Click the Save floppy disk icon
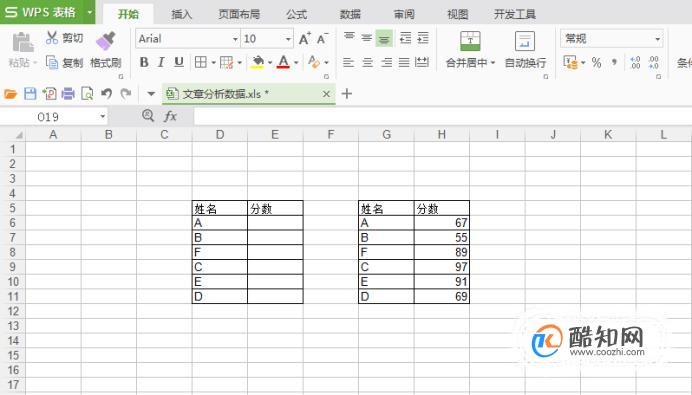Viewport: 692px width, 395px height. pos(30,94)
